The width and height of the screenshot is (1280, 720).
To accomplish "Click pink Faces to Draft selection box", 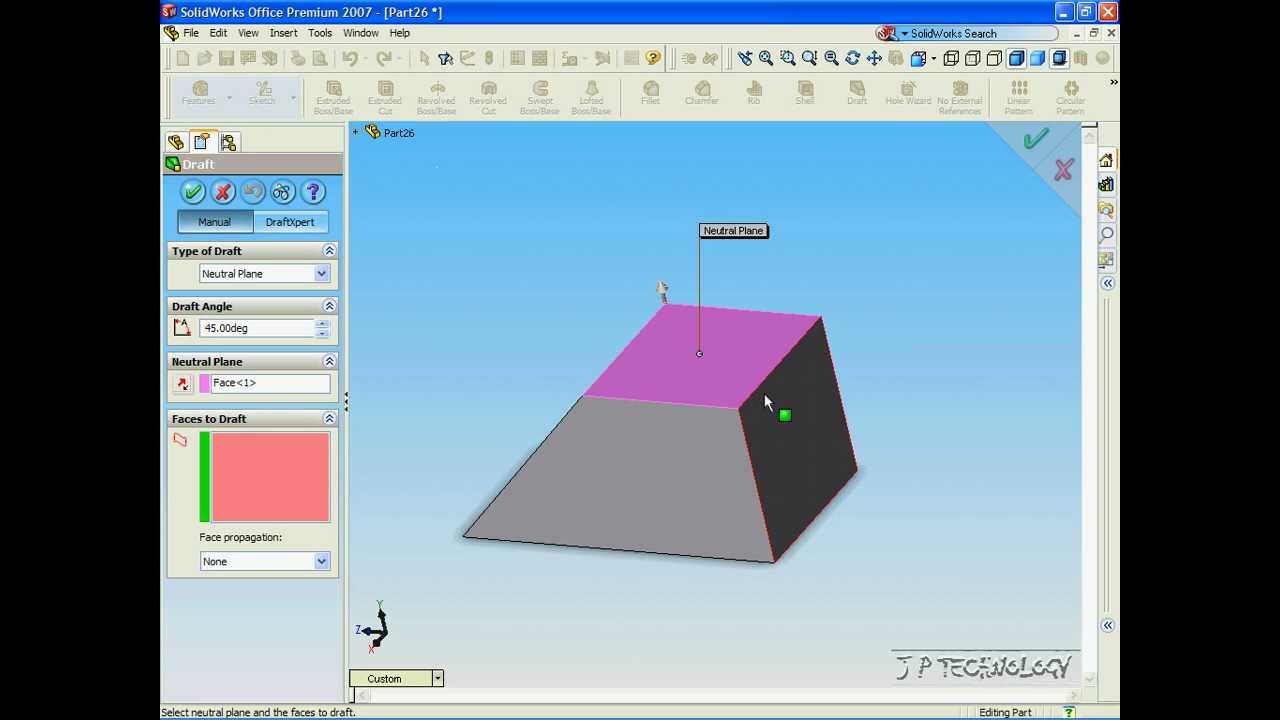I will click(270, 477).
